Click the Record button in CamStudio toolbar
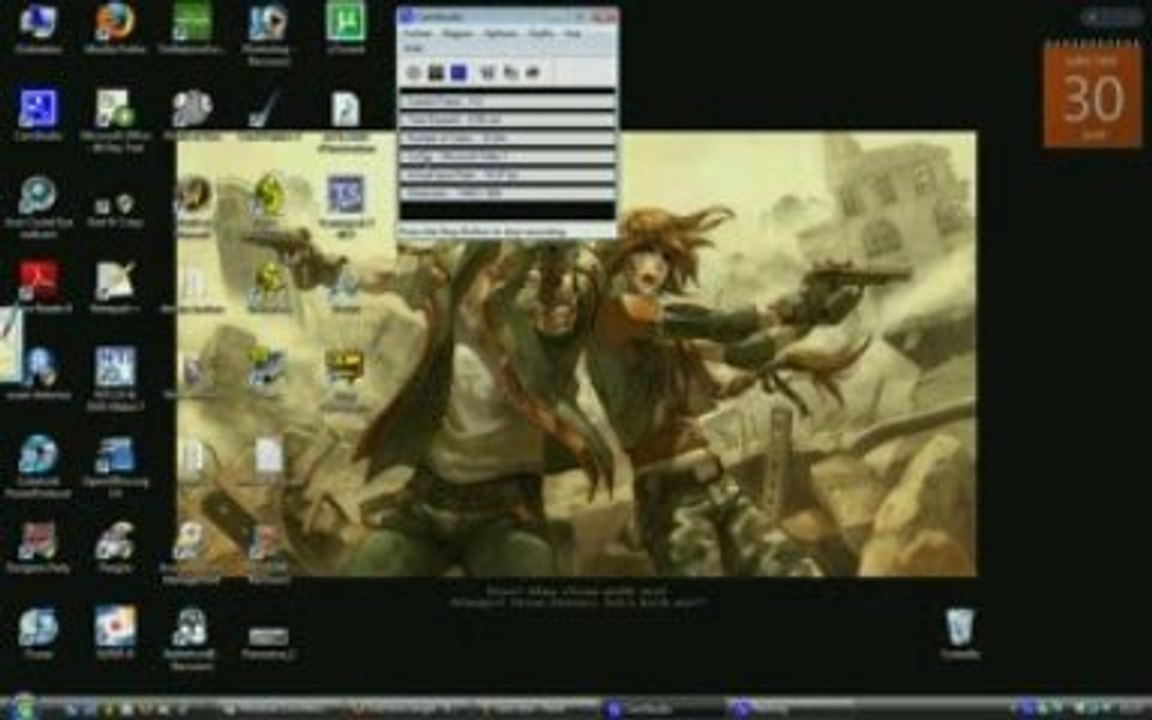1152x720 pixels. tap(414, 72)
